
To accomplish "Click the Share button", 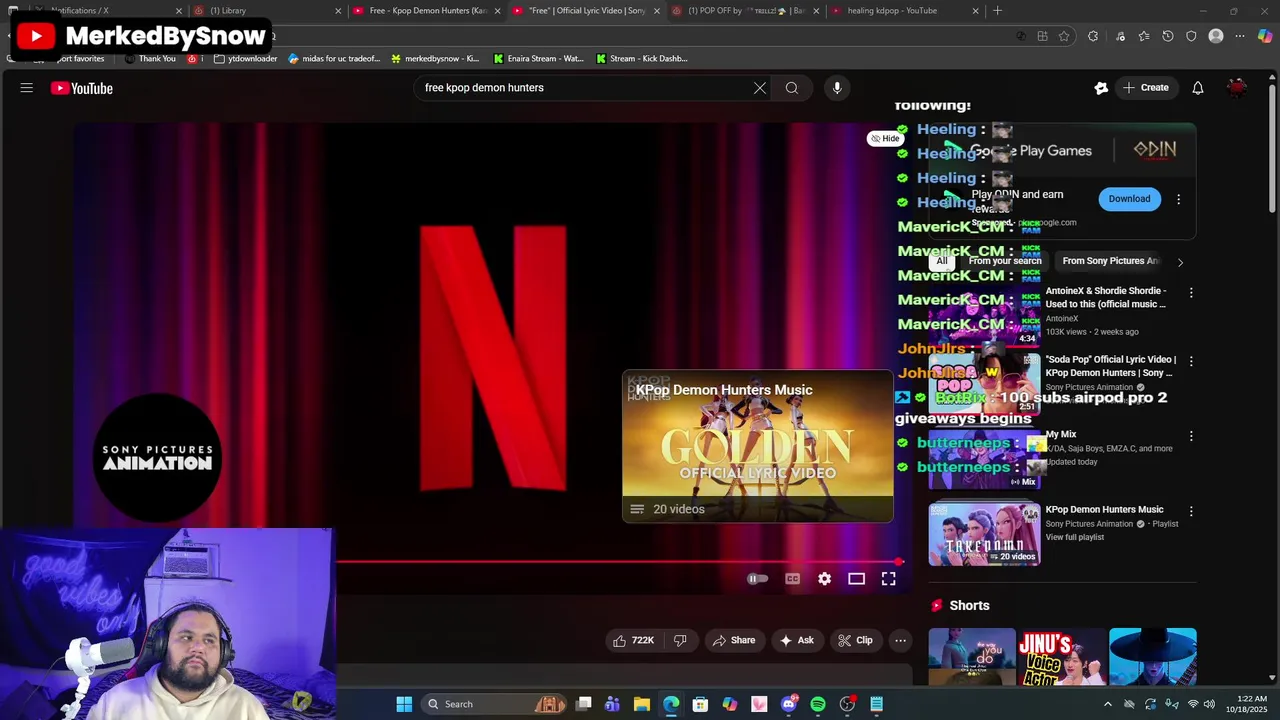I will point(733,640).
